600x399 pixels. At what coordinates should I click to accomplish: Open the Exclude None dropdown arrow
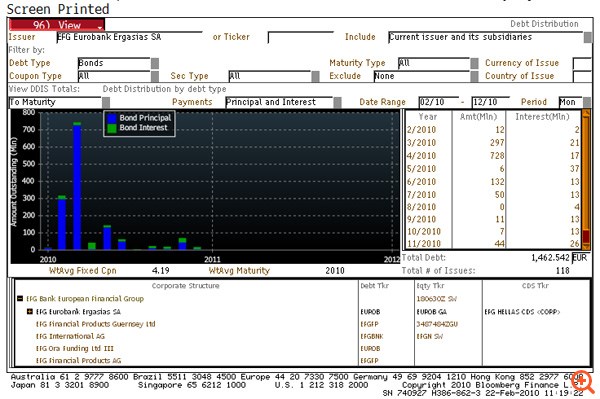[474, 76]
